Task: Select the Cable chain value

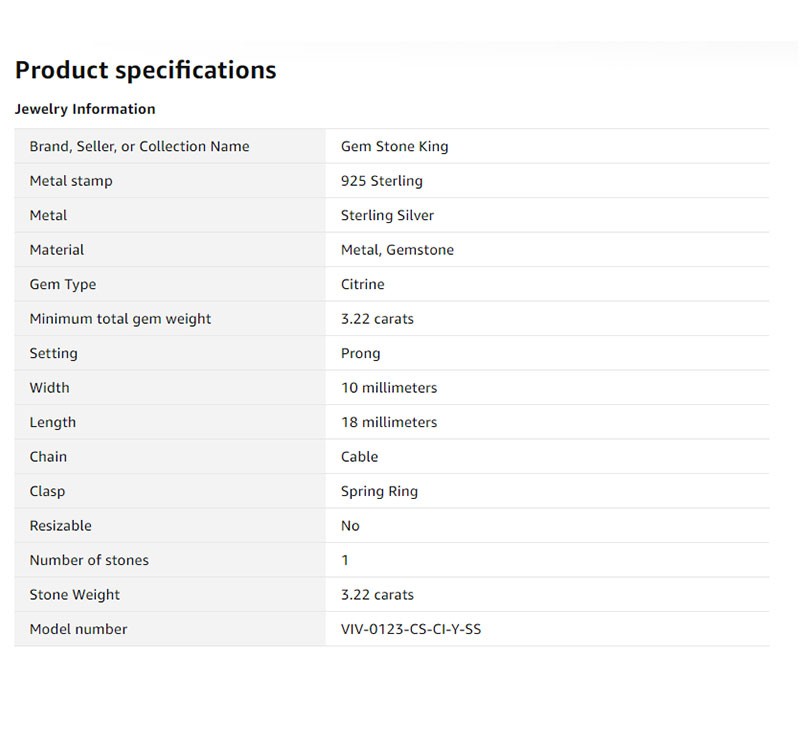Action: [359, 457]
